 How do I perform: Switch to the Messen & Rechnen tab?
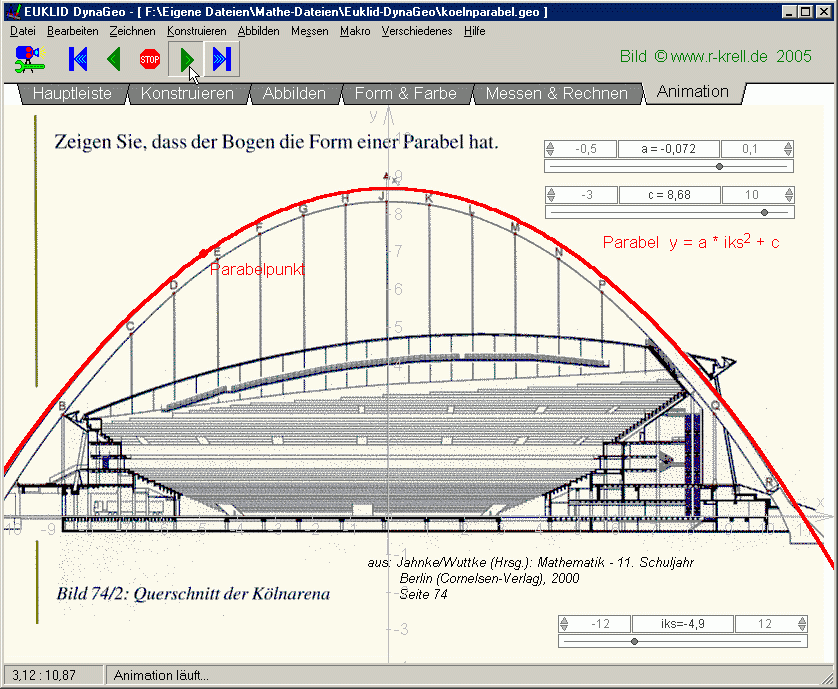(556, 94)
